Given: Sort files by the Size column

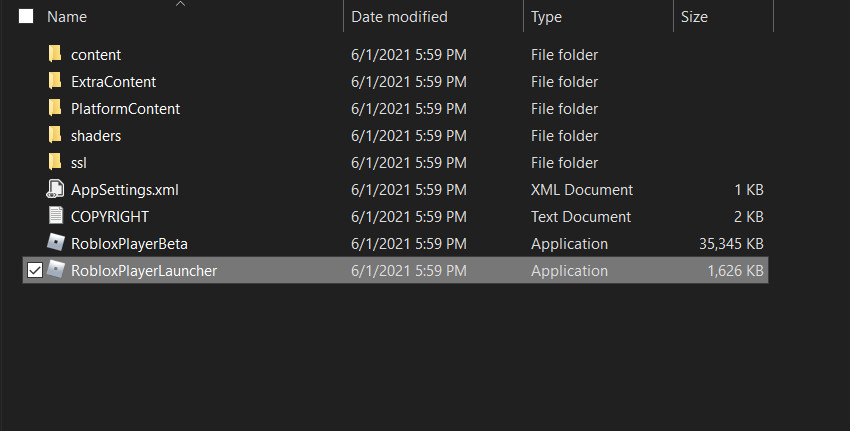Looking at the screenshot, I should point(693,17).
